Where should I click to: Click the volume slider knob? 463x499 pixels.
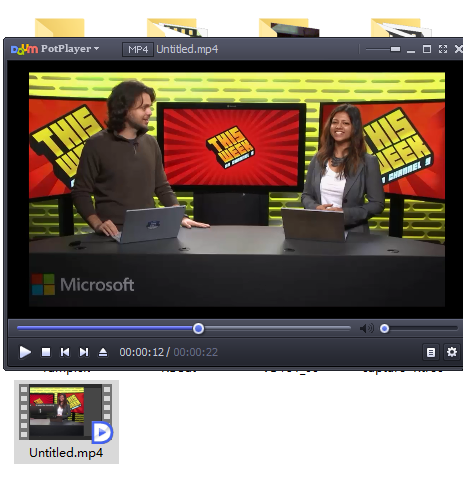[x=384, y=329]
